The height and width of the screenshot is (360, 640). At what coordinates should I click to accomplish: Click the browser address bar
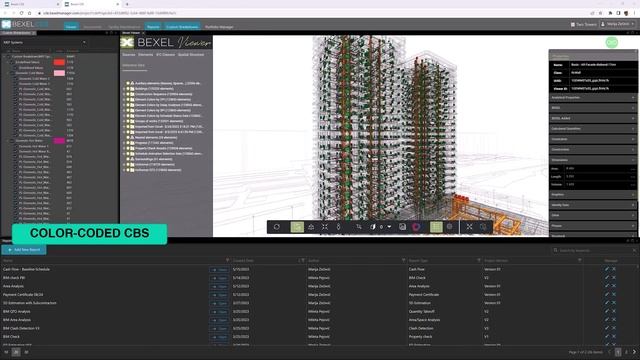point(310,13)
